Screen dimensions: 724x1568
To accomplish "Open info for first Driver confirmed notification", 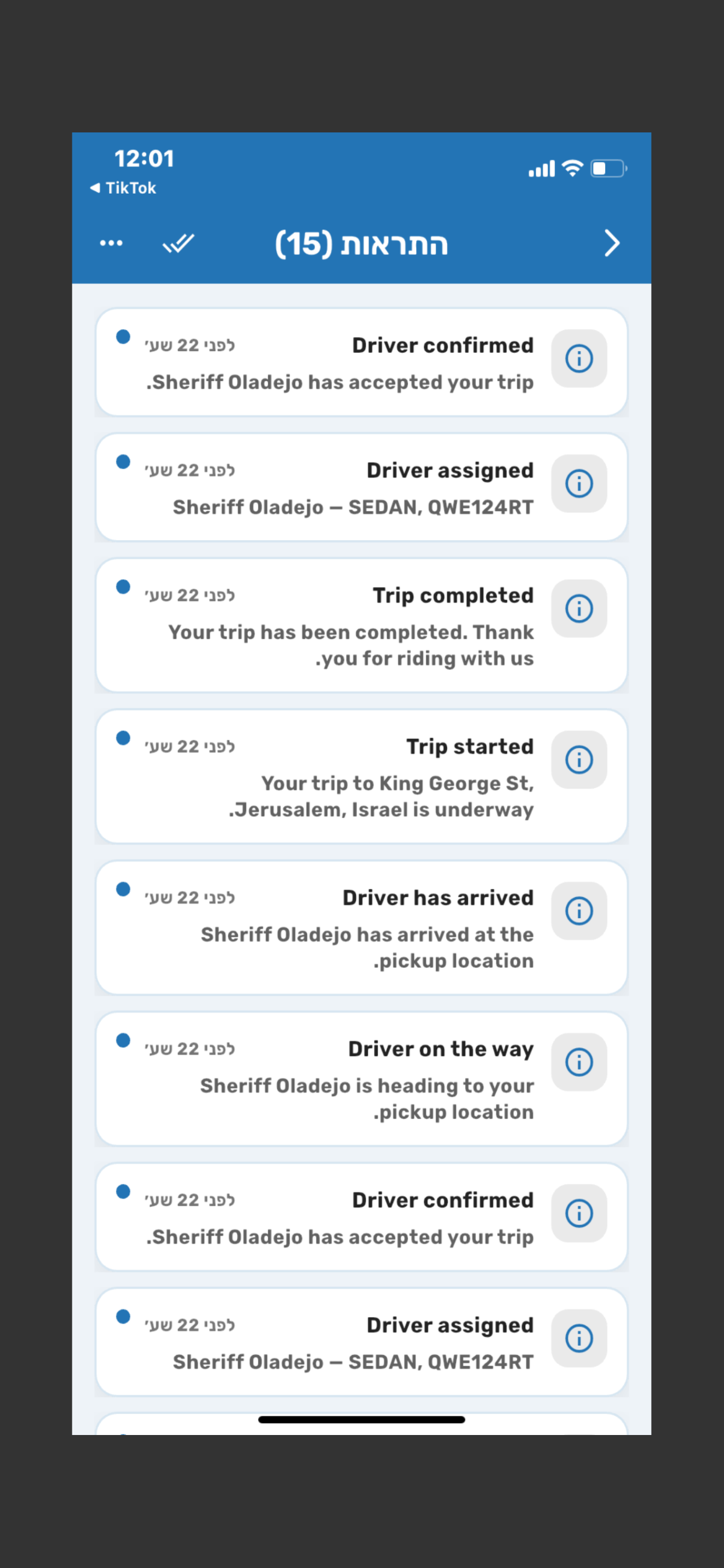I will pyautogui.click(x=579, y=359).
